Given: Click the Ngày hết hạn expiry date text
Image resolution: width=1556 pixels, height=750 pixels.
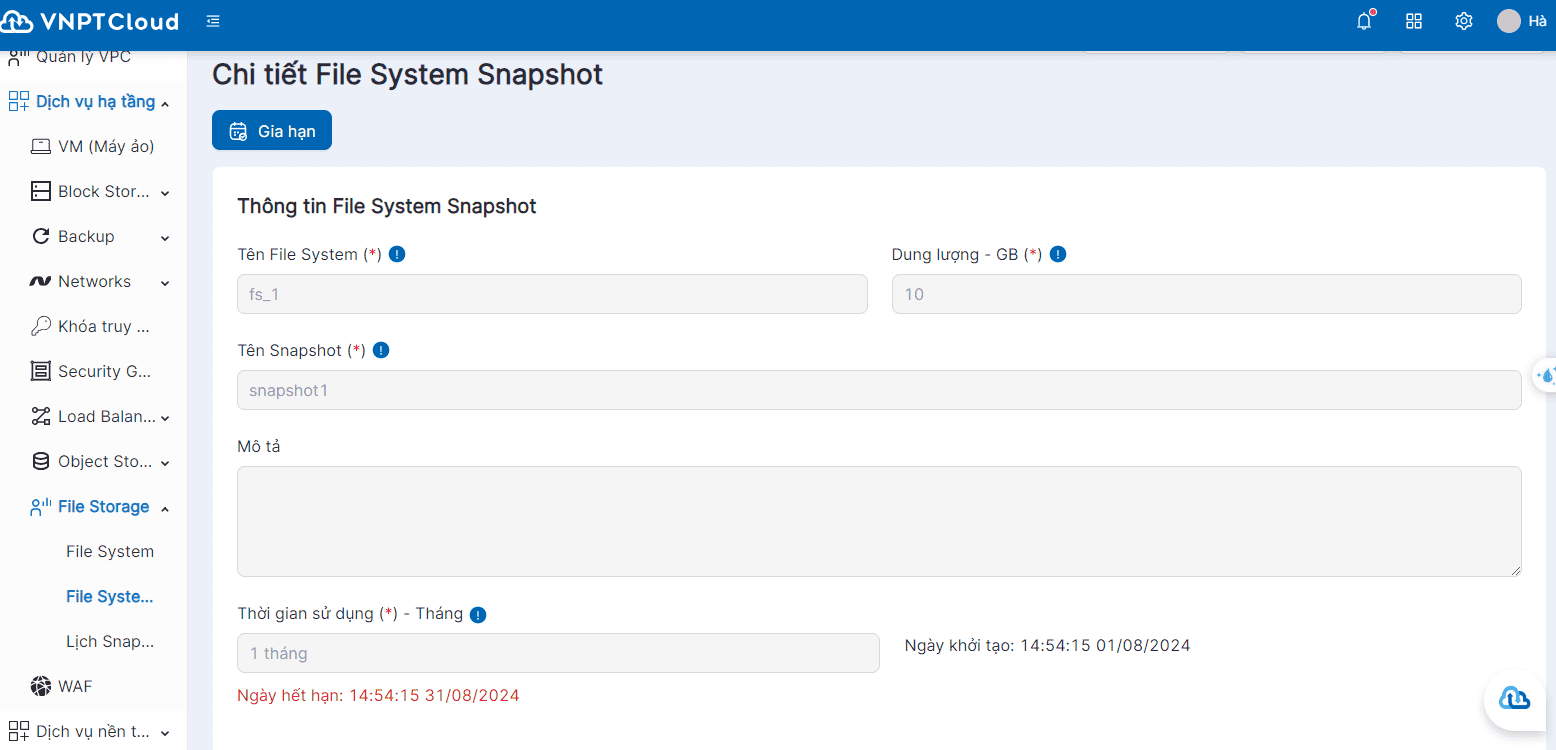Looking at the screenshot, I should [378, 695].
